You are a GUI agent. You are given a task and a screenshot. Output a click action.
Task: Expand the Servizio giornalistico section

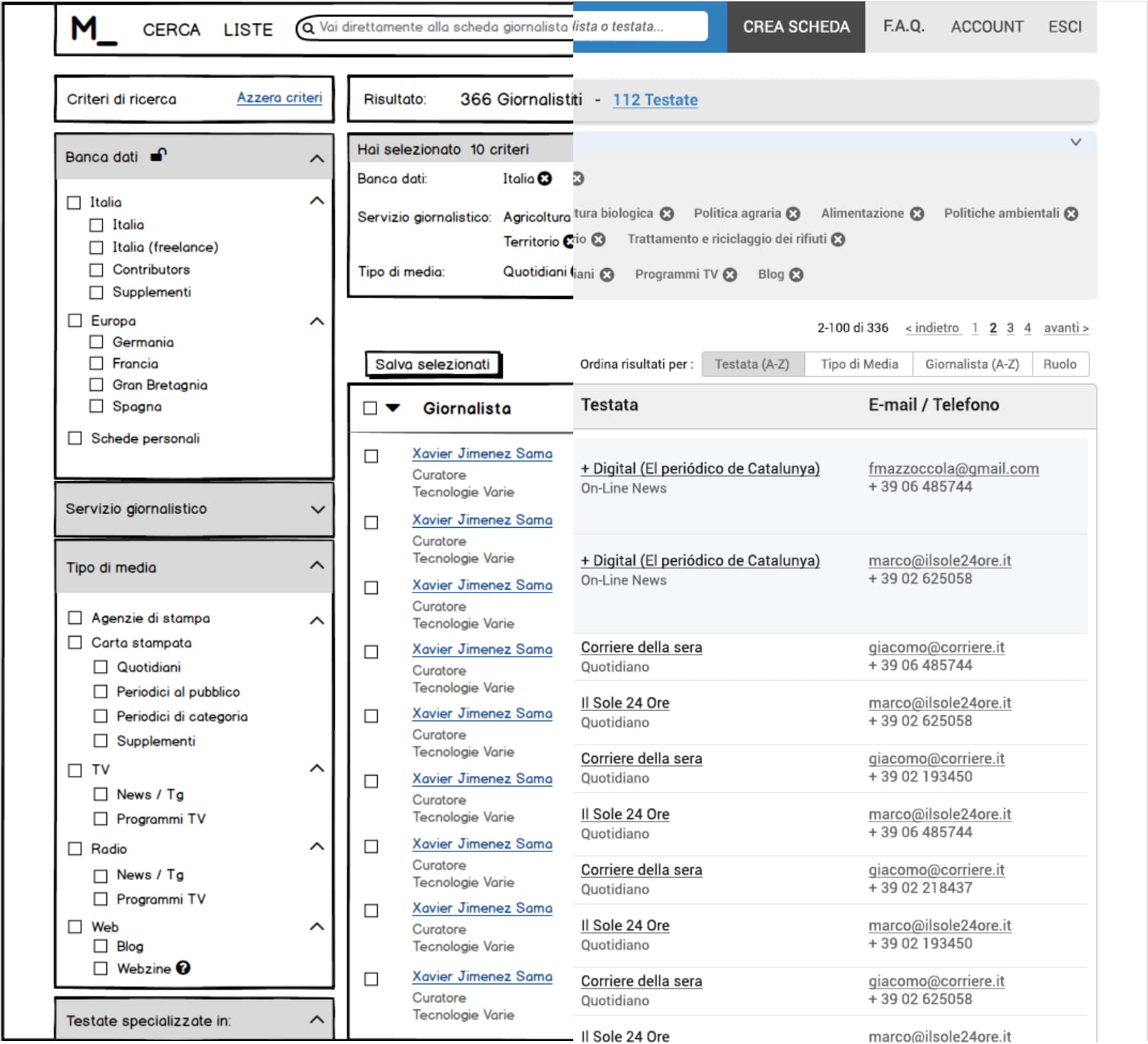(x=317, y=509)
